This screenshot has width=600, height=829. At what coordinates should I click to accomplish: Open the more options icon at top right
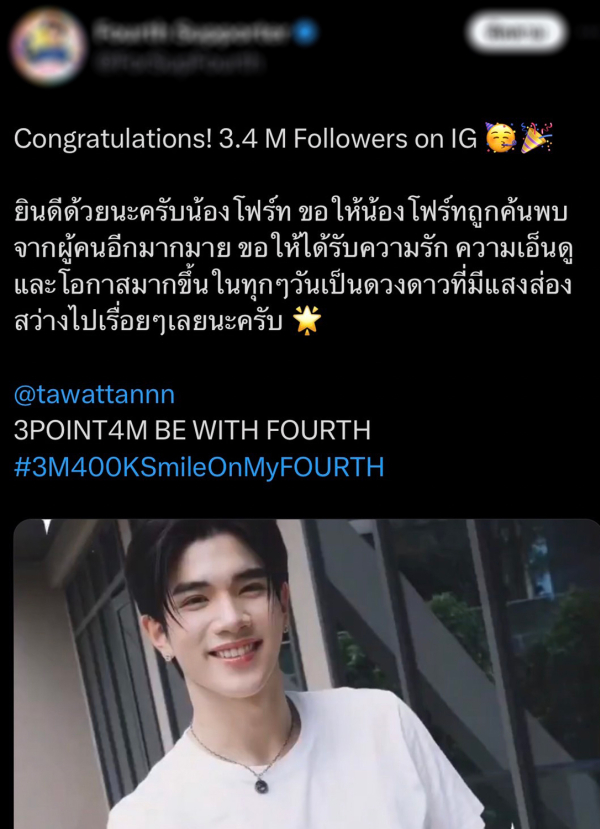[590, 33]
